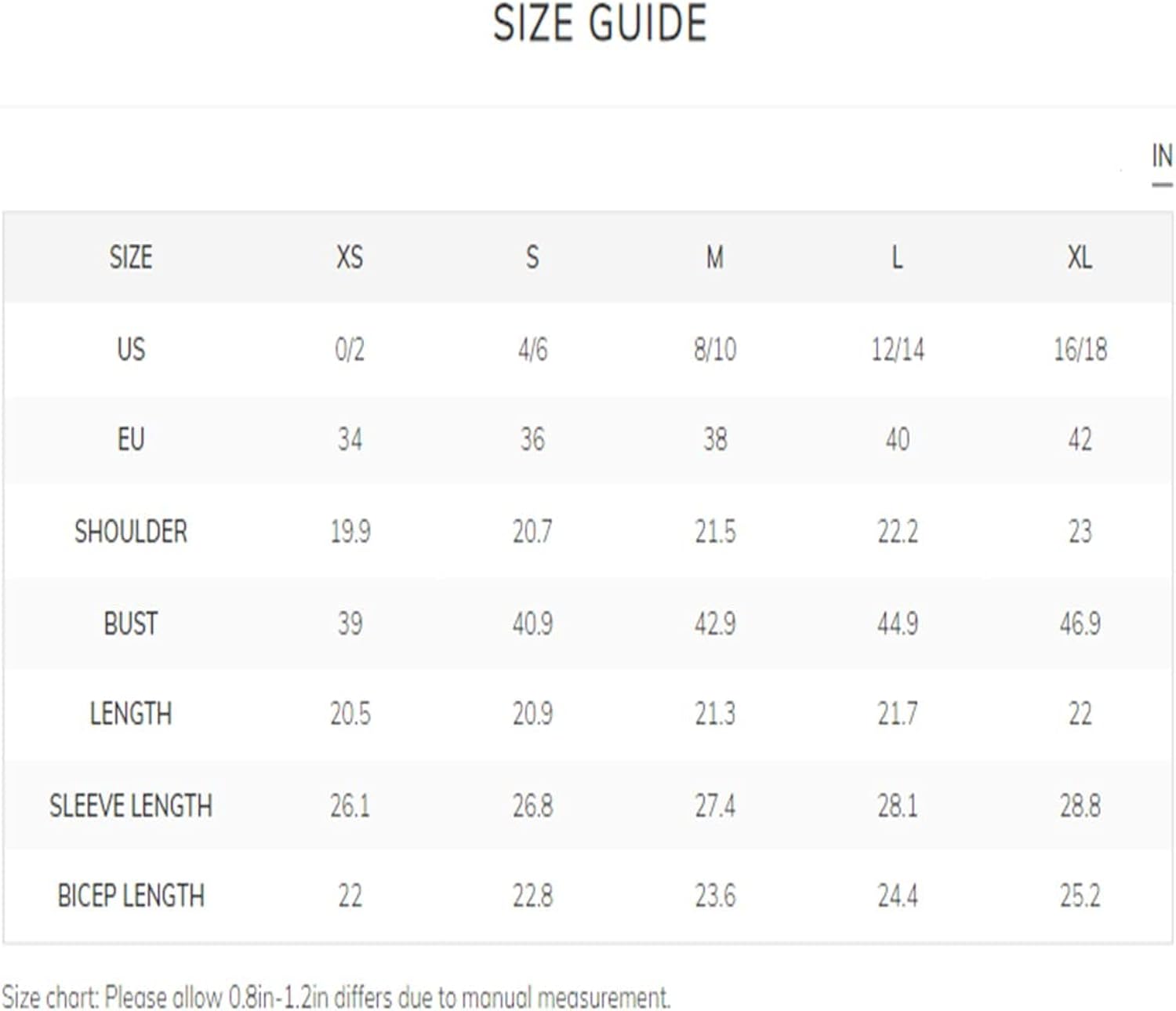
Task: Select the BICEP LENGTH row label
Action: click(x=131, y=896)
